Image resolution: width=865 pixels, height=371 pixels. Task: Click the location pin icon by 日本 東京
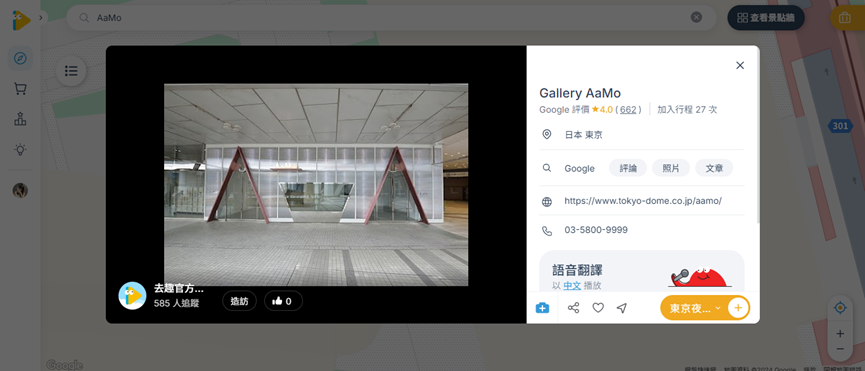coord(547,135)
